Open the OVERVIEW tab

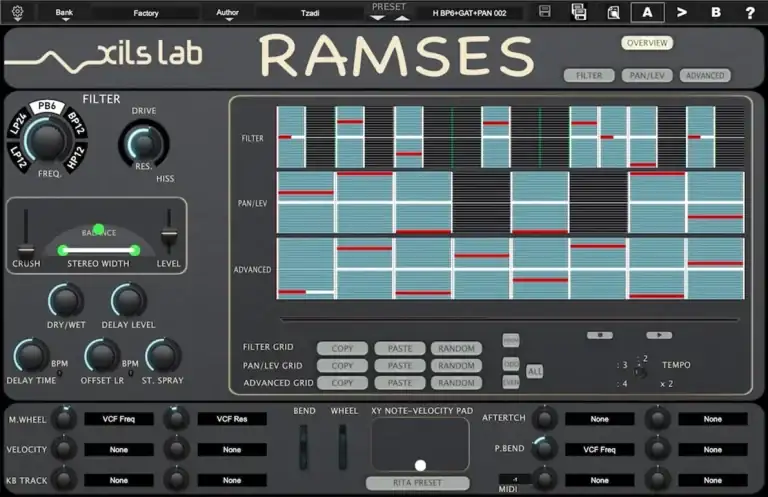[647, 43]
